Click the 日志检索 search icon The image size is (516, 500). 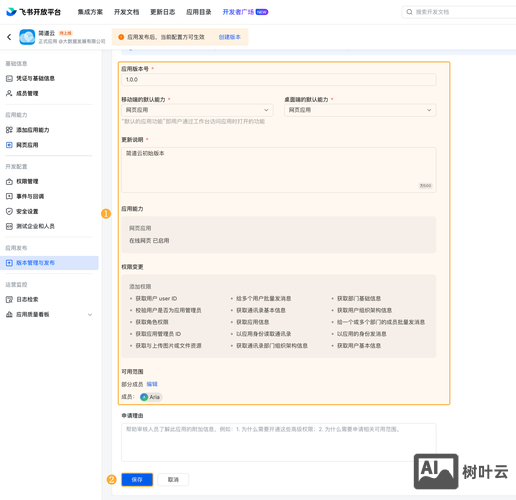(x=9, y=299)
